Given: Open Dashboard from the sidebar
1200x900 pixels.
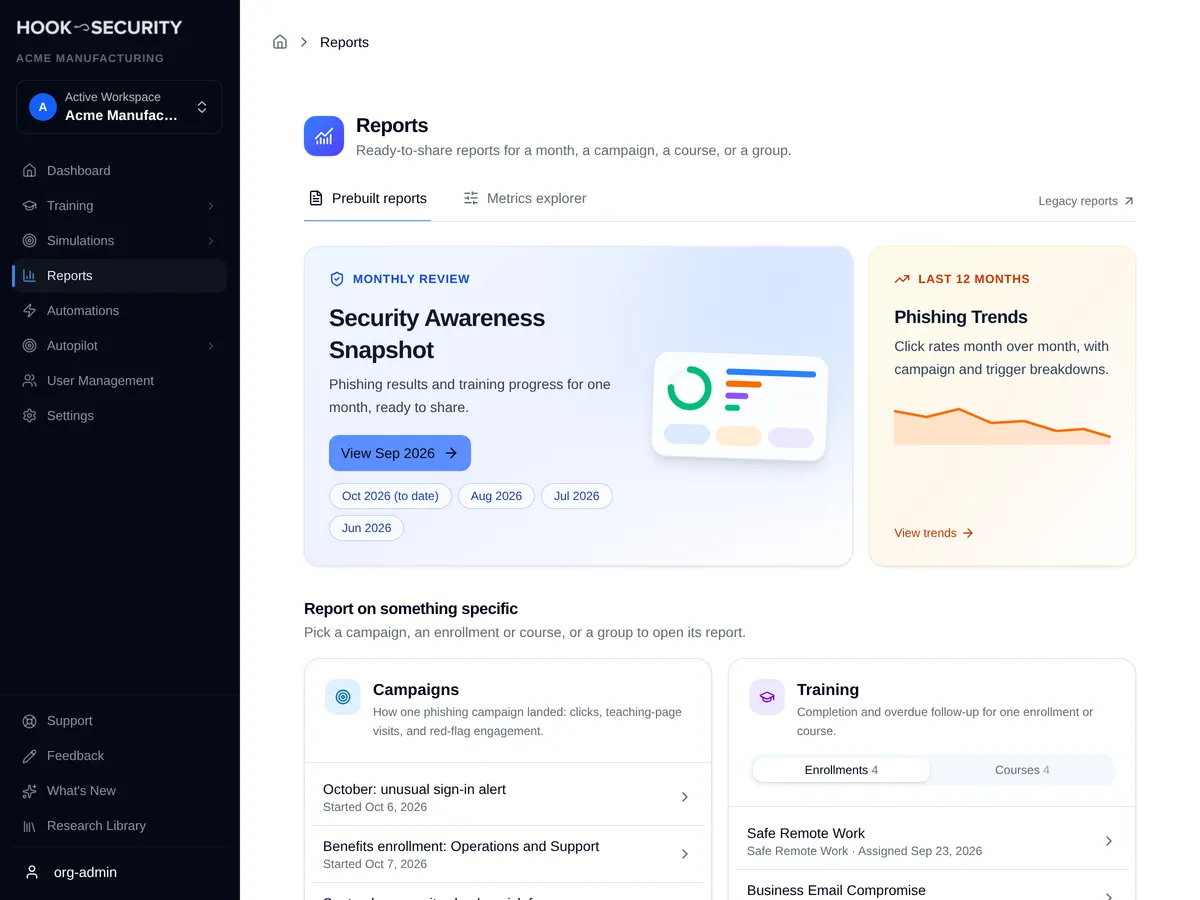Looking at the screenshot, I should pyautogui.click(x=119, y=171).
